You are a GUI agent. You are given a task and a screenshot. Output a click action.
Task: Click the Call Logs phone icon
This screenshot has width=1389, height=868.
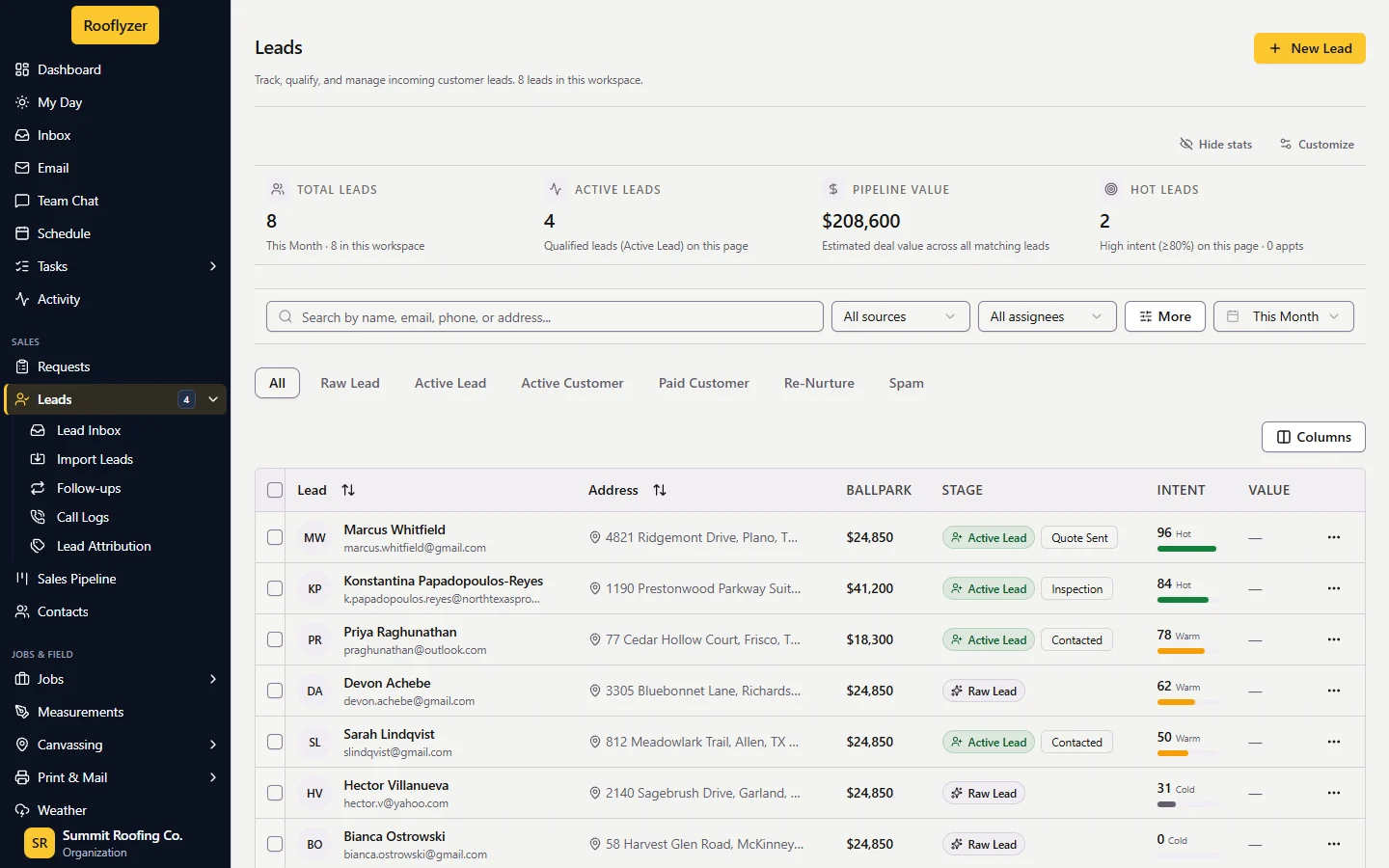[38, 517]
